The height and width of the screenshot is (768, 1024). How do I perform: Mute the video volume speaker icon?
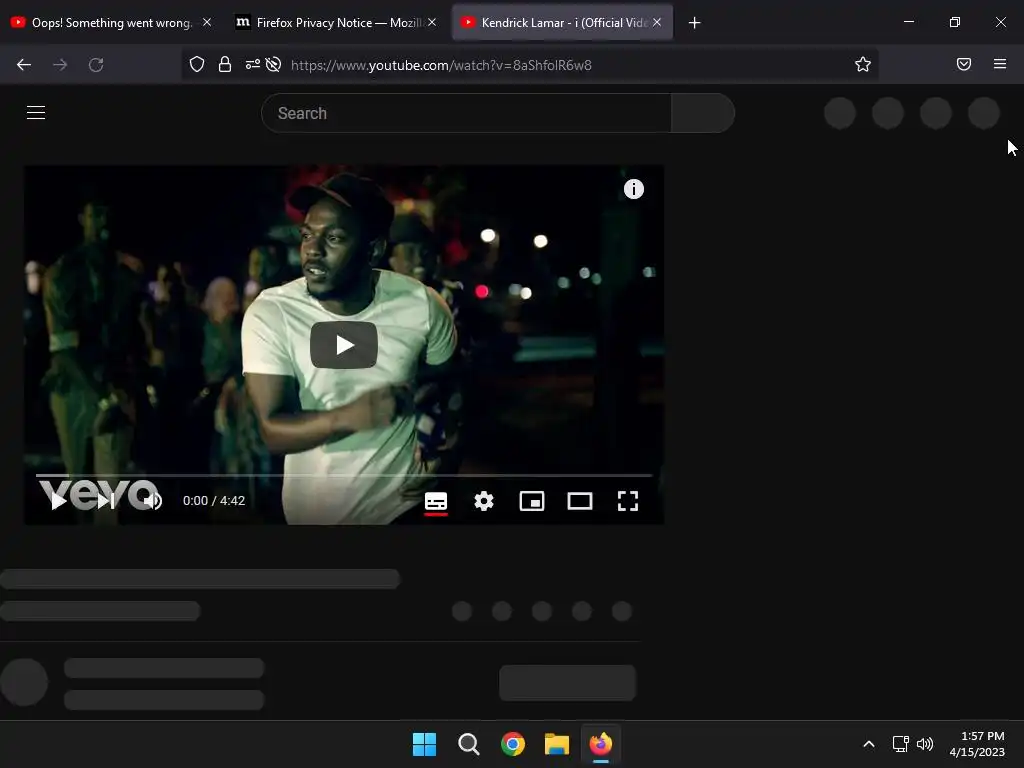pyautogui.click(x=152, y=501)
